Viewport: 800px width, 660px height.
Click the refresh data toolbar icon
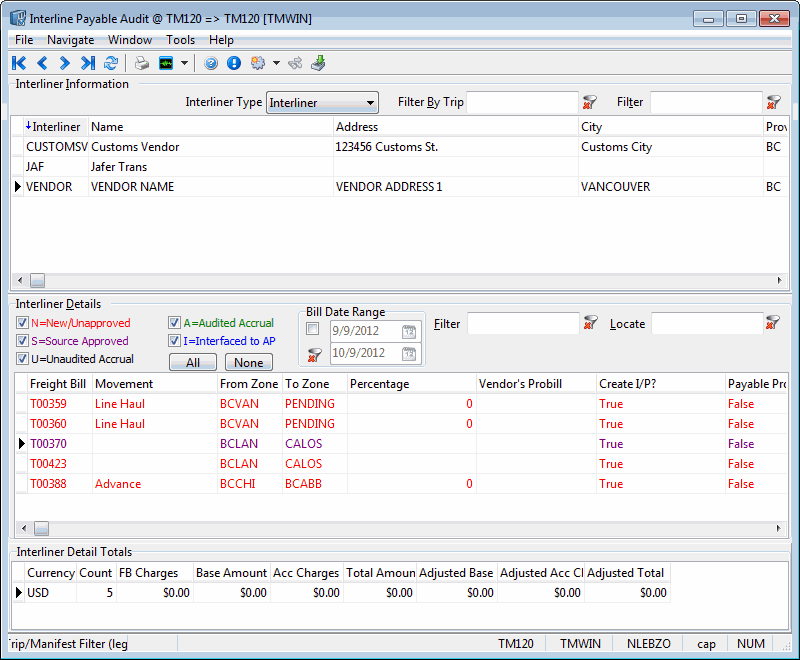point(111,63)
